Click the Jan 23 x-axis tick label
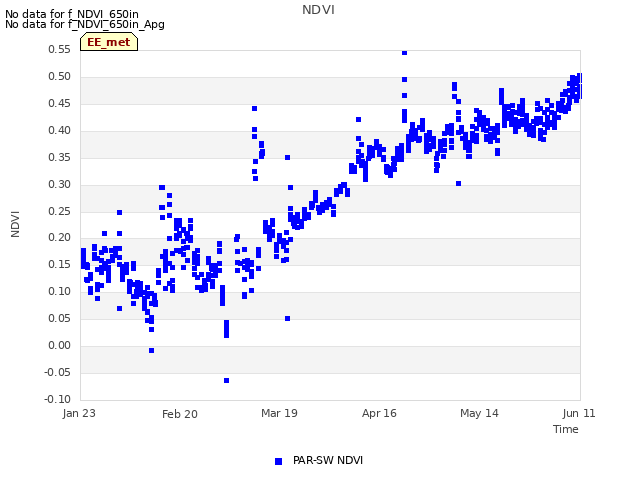Viewport: 640px width, 480px height. (79, 413)
